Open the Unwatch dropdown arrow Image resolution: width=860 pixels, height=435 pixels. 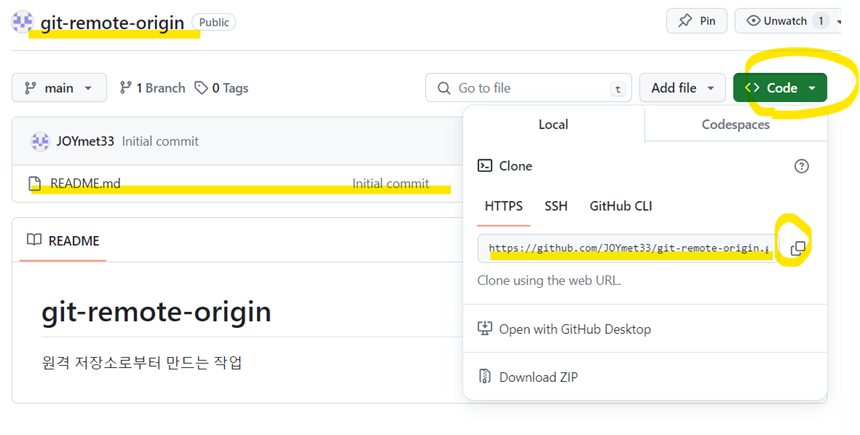pos(838,21)
